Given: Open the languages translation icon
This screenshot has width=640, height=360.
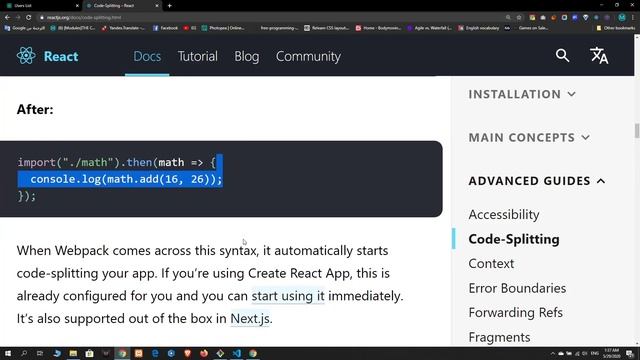Looking at the screenshot, I should (x=599, y=56).
